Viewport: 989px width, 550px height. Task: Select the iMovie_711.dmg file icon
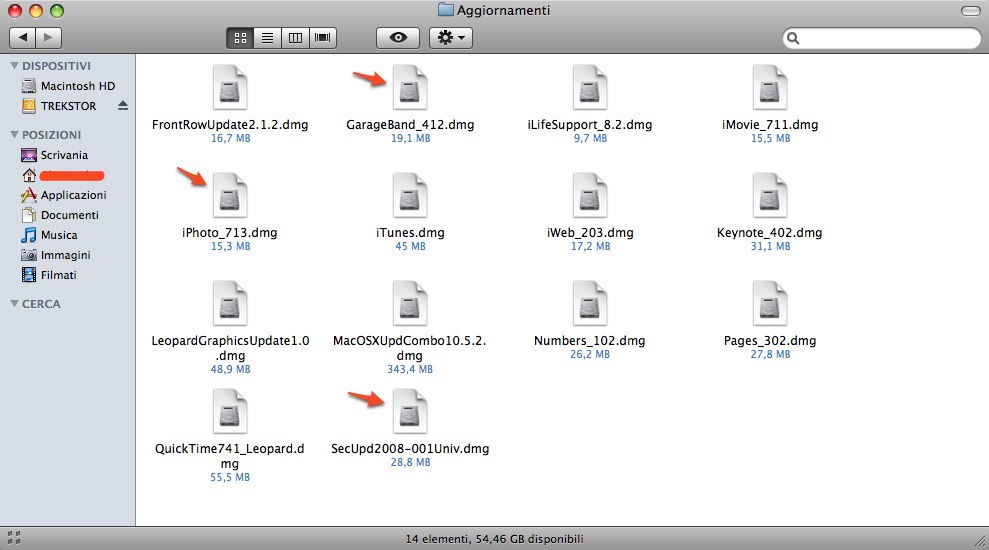(x=770, y=88)
